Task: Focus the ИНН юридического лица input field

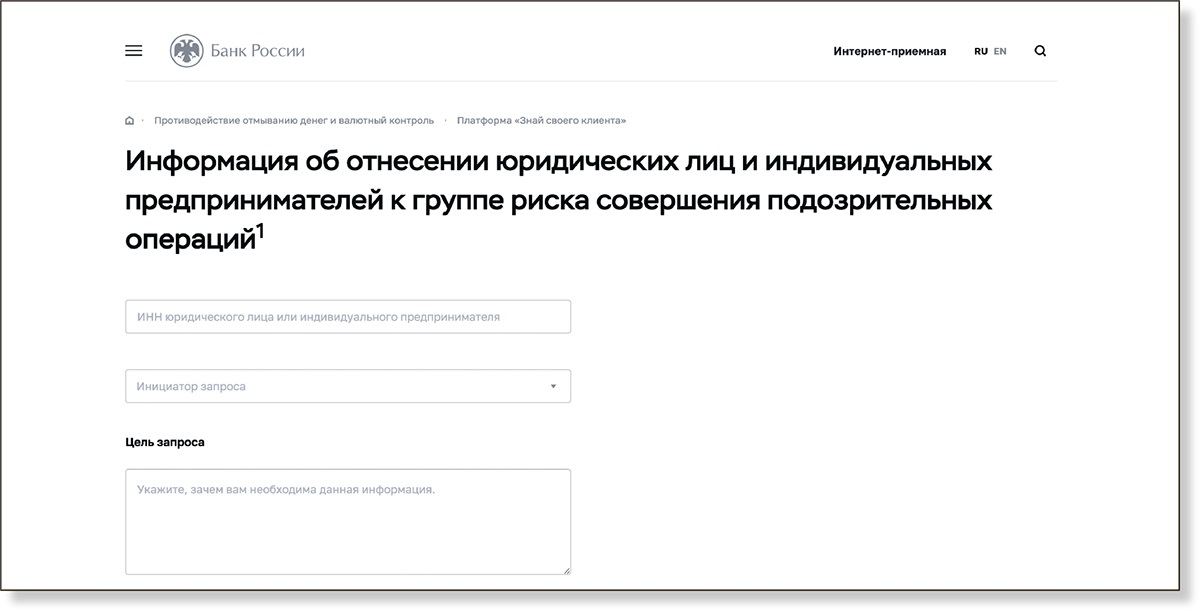Action: (347, 317)
